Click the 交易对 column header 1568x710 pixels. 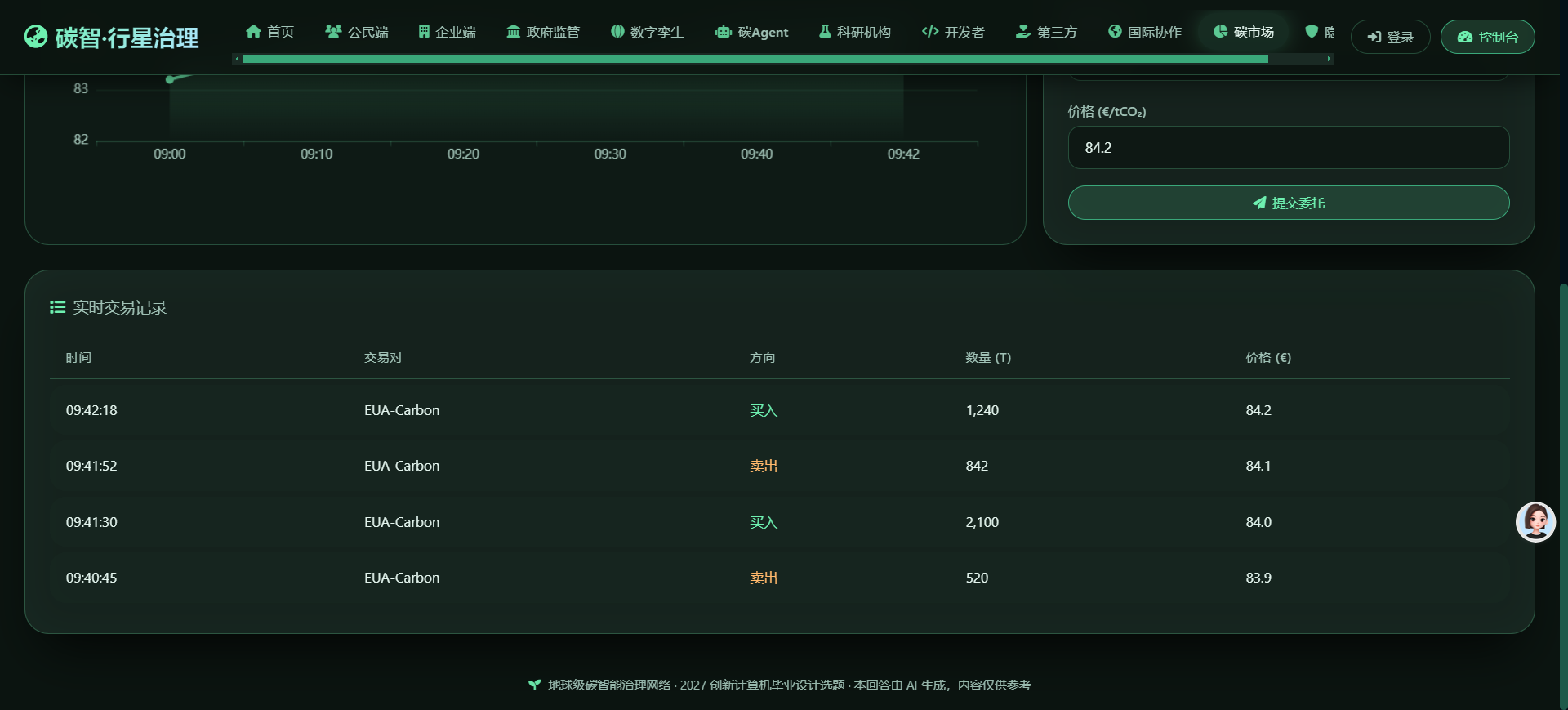tap(383, 357)
